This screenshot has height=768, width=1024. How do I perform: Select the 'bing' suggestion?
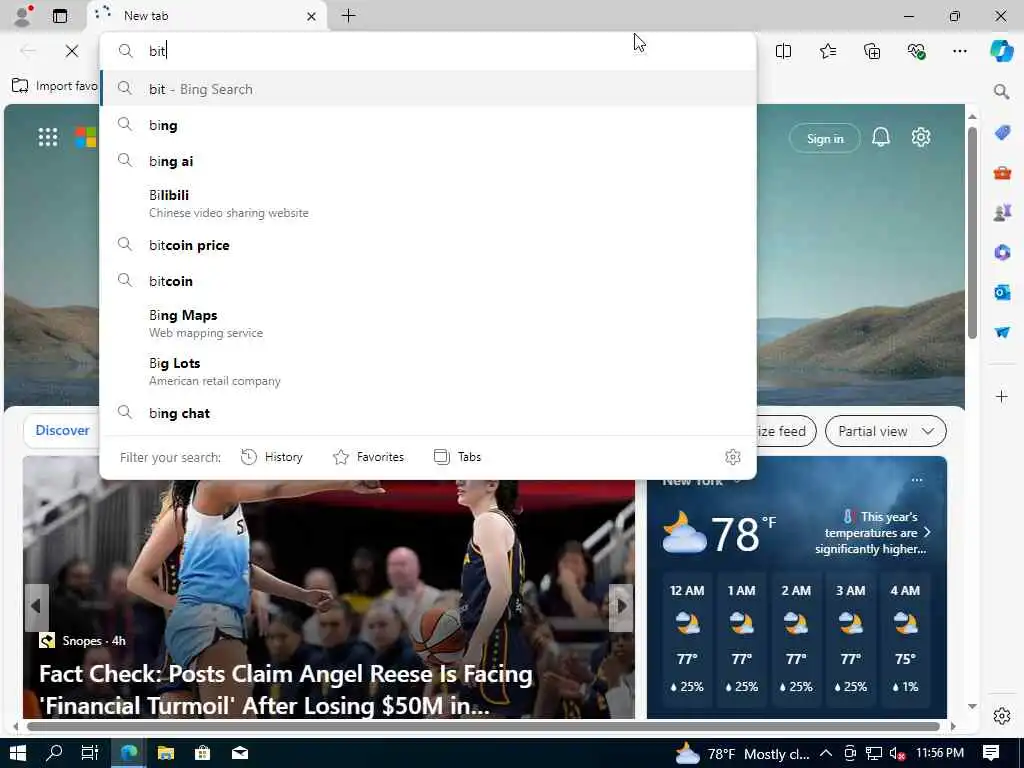point(428,125)
